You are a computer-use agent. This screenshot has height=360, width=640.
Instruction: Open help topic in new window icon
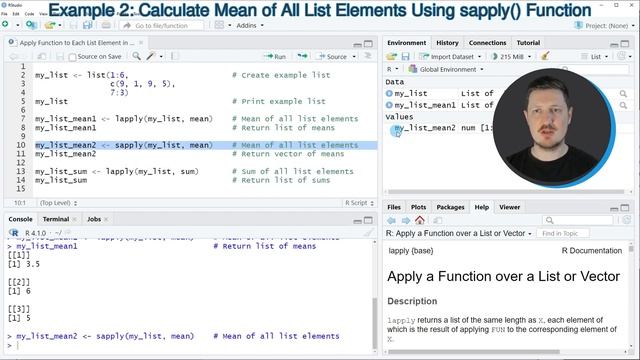438,220
